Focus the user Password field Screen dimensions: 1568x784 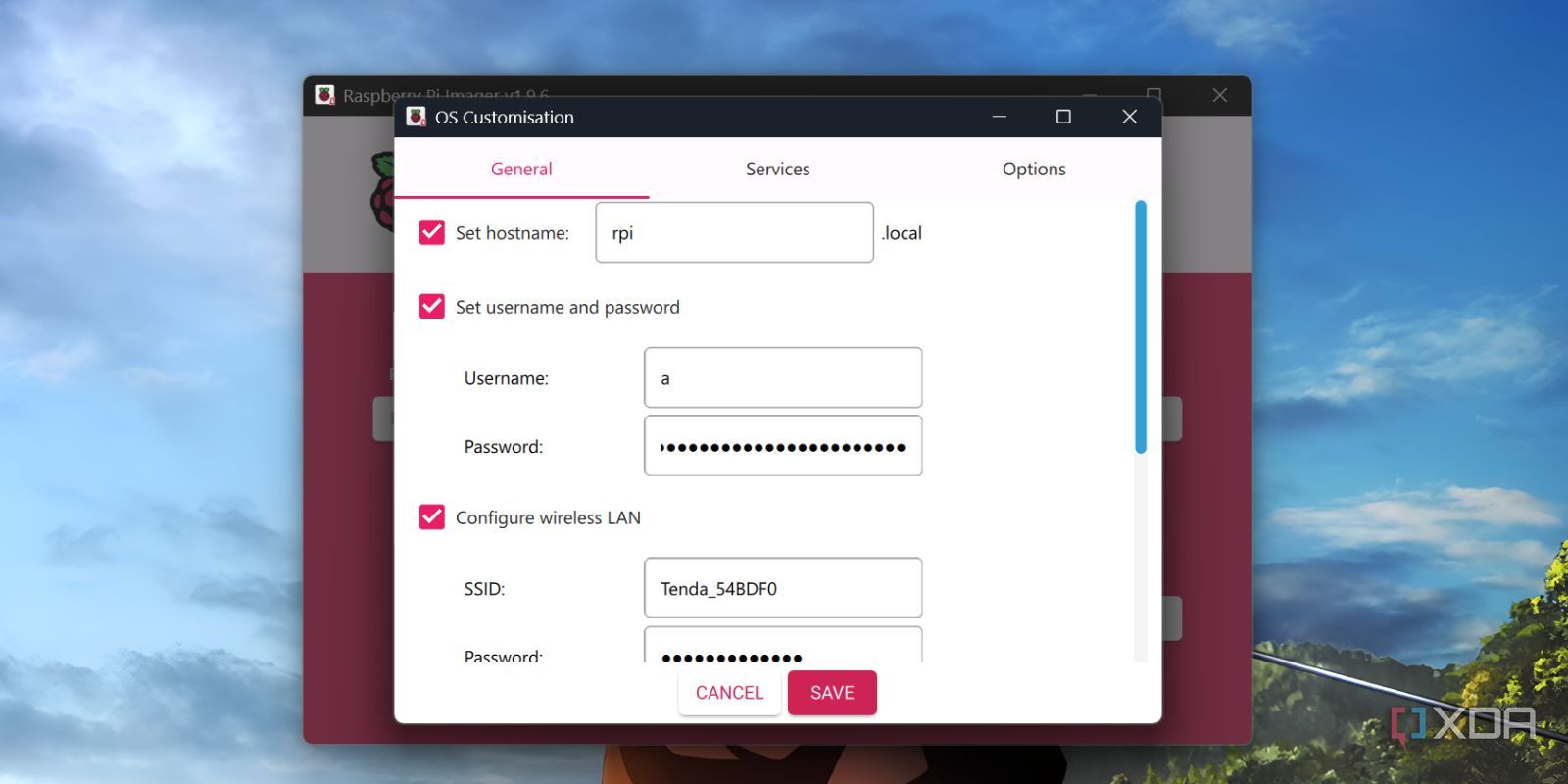pos(783,446)
